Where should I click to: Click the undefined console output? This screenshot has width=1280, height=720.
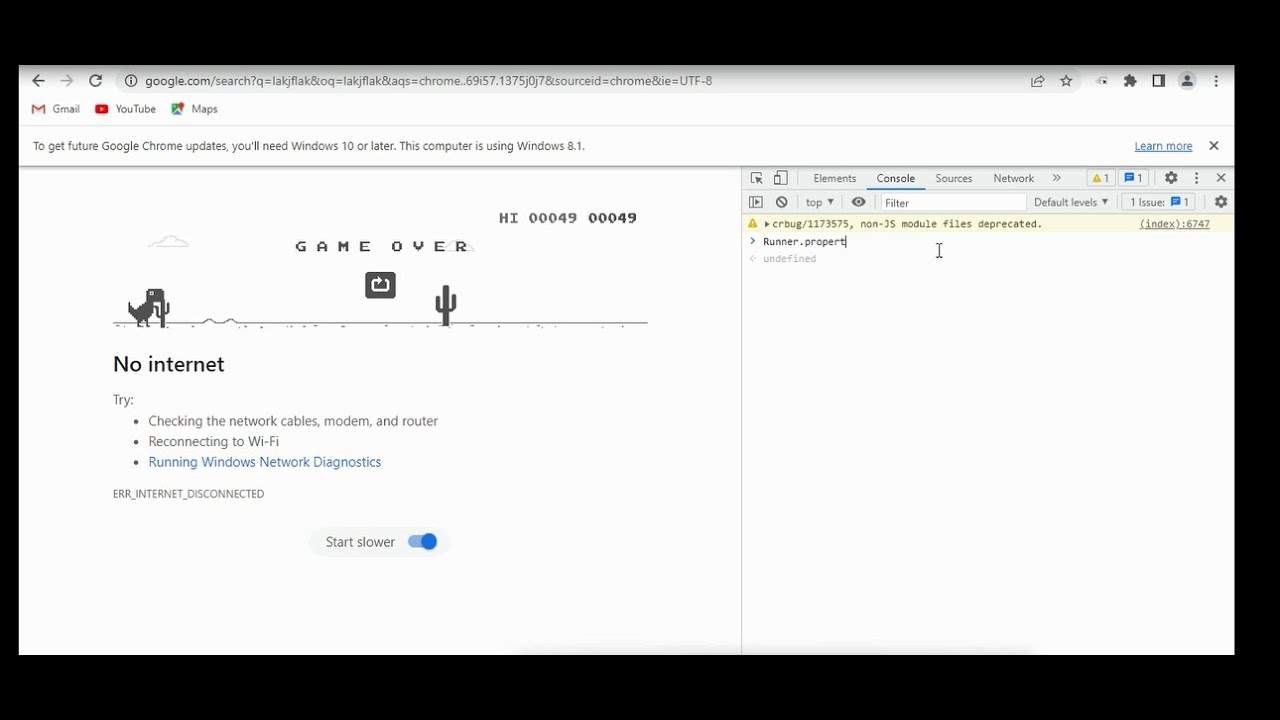(x=789, y=259)
